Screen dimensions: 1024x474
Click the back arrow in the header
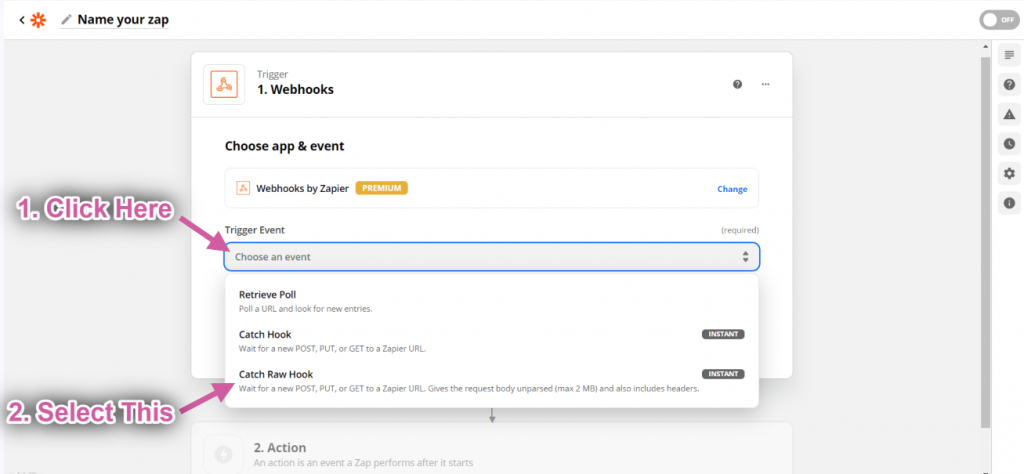22,20
